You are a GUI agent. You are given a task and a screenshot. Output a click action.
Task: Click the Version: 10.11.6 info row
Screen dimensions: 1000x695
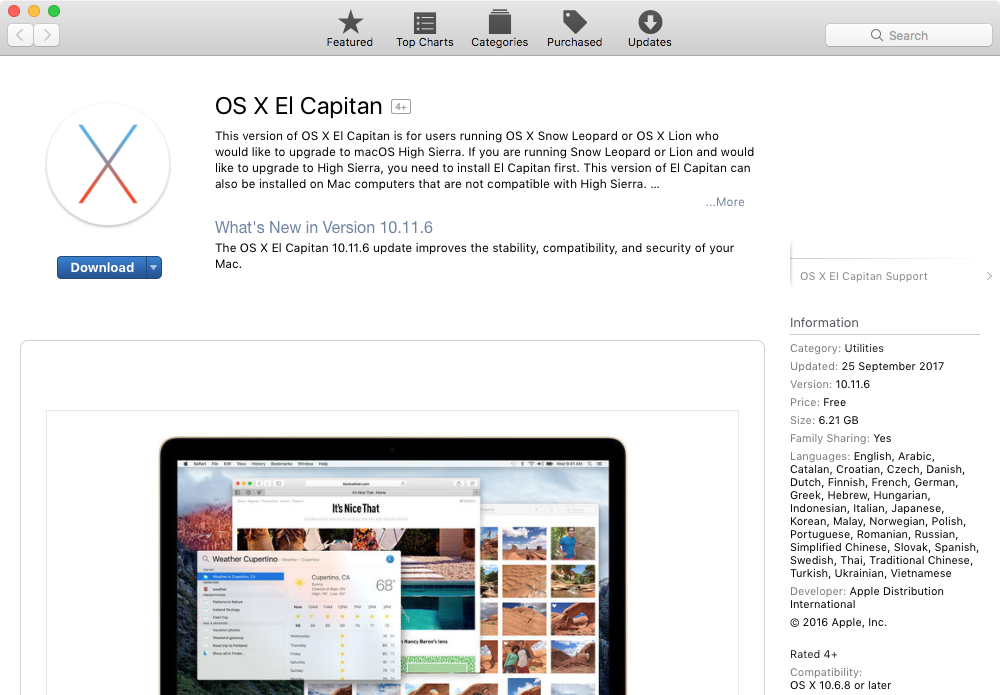coord(830,384)
